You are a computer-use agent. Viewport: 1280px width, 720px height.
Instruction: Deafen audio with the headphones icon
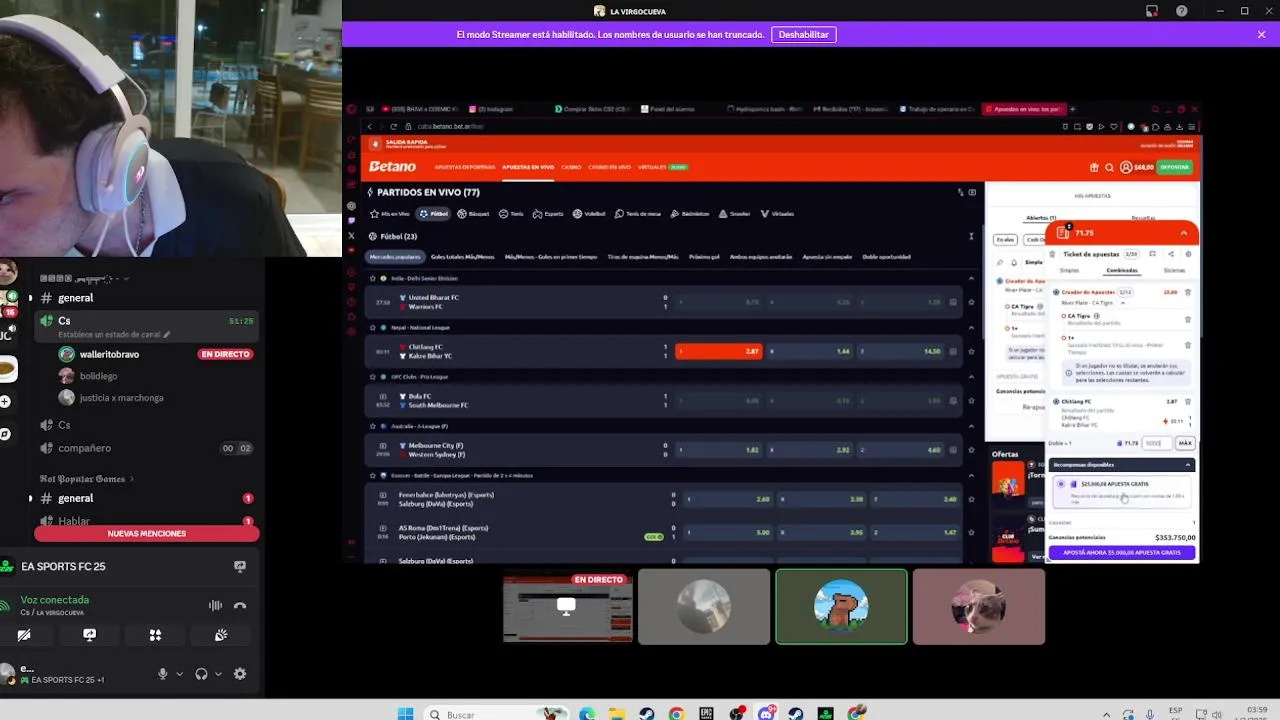[201, 674]
